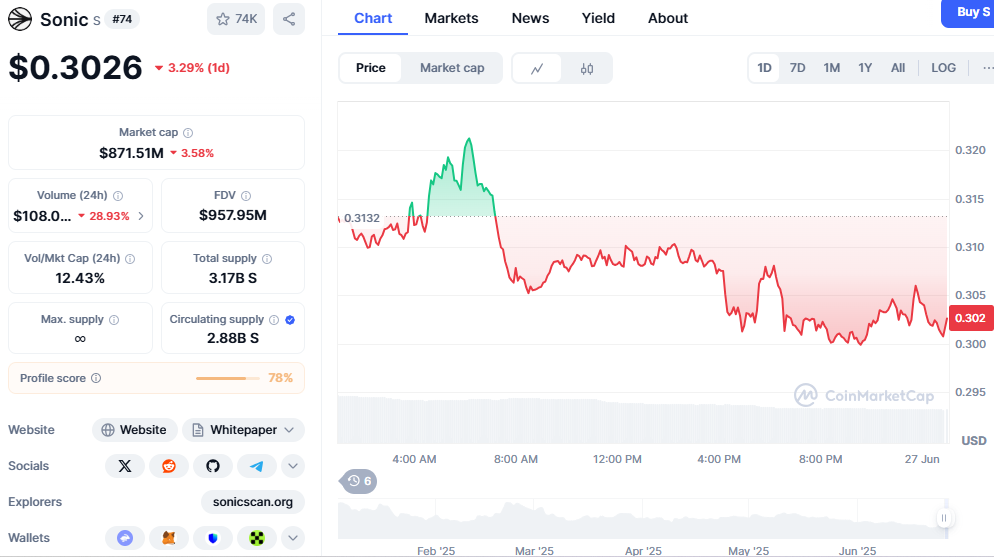Select the blue shield wallet icon

[213, 538]
